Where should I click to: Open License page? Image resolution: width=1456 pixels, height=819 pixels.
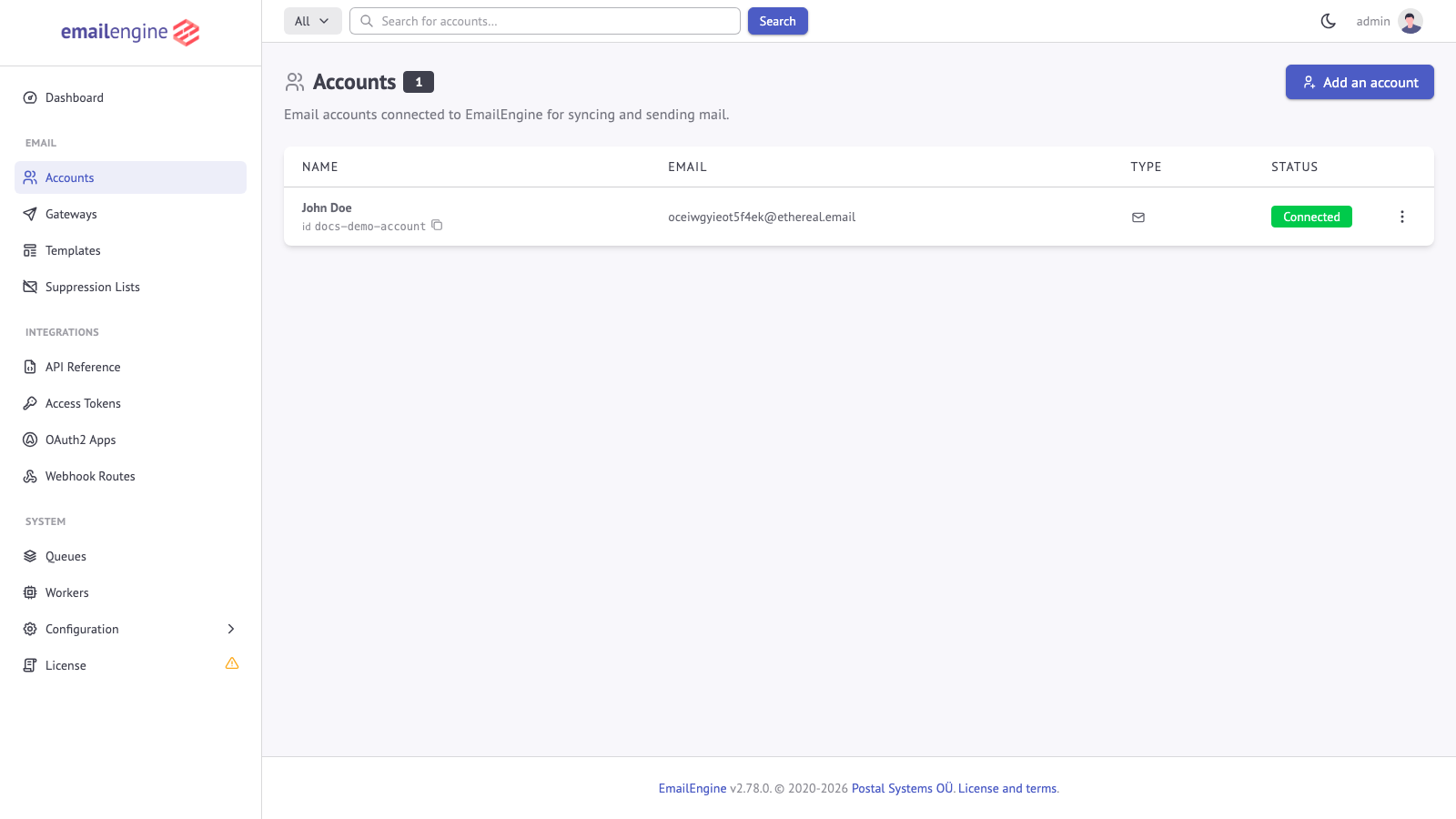[130, 665]
